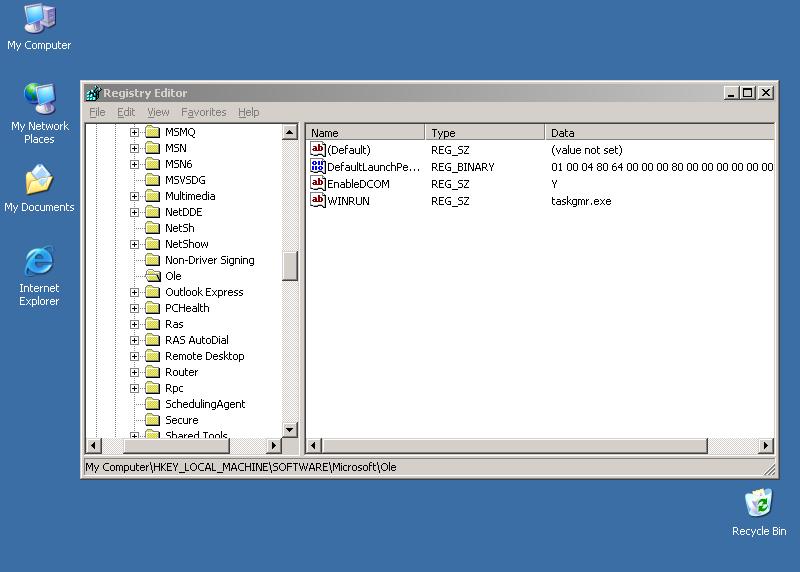
Task: Open the Favorites menu
Action: [x=204, y=112]
